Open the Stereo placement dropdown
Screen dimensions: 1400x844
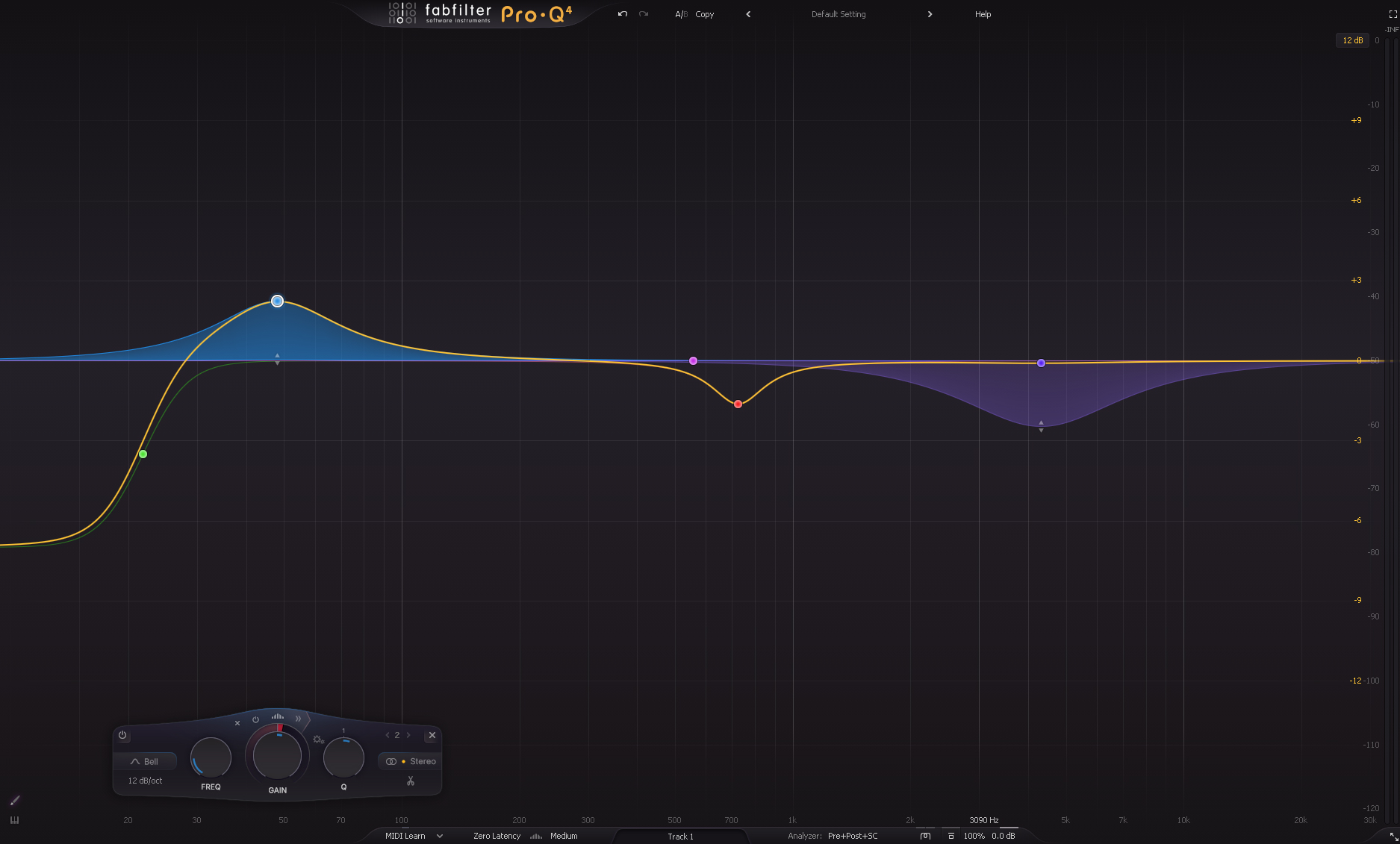[x=411, y=761]
